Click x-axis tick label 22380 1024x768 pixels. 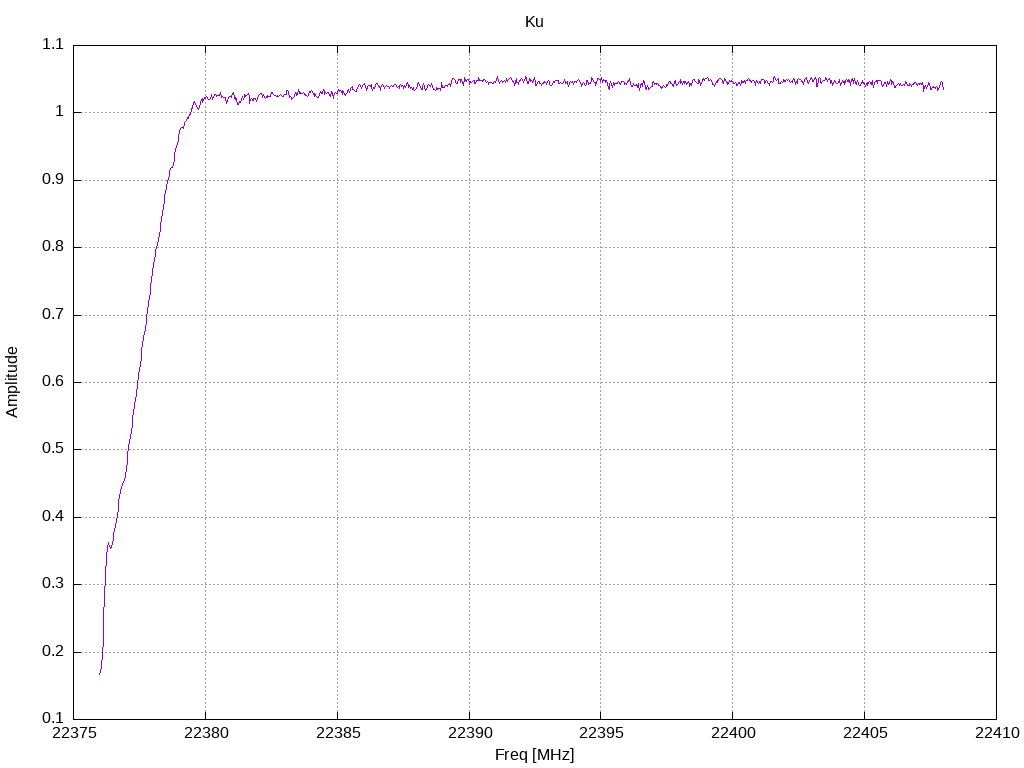[206, 733]
